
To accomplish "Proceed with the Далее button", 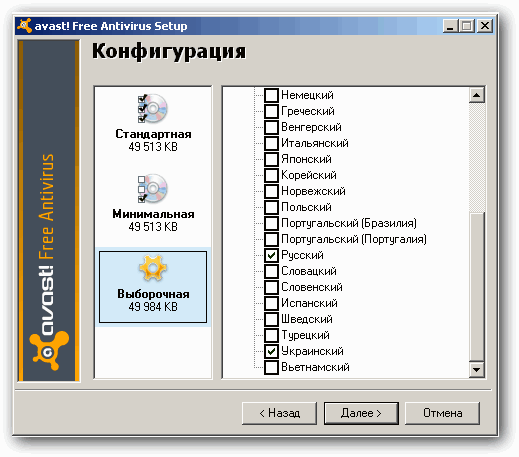I will click(x=361, y=413).
